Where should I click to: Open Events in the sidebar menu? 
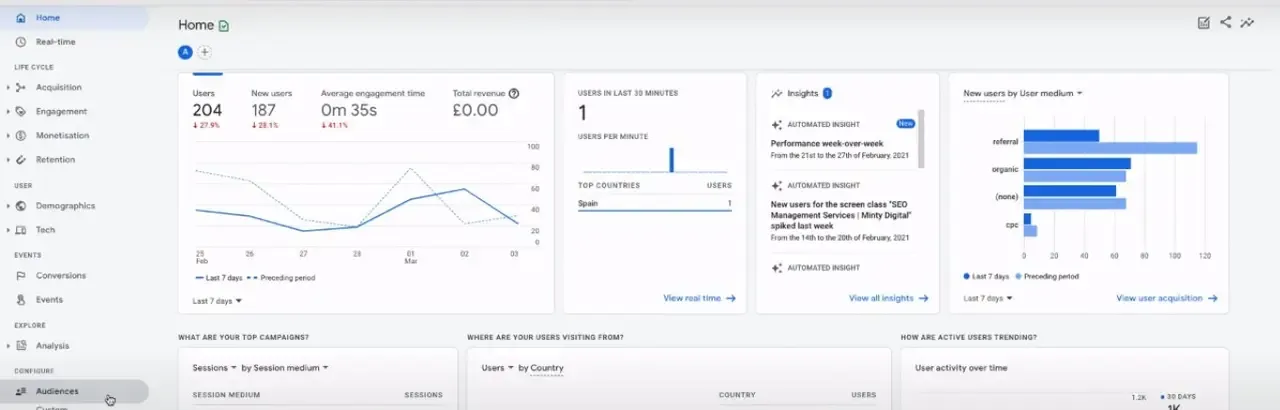point(49,300)
